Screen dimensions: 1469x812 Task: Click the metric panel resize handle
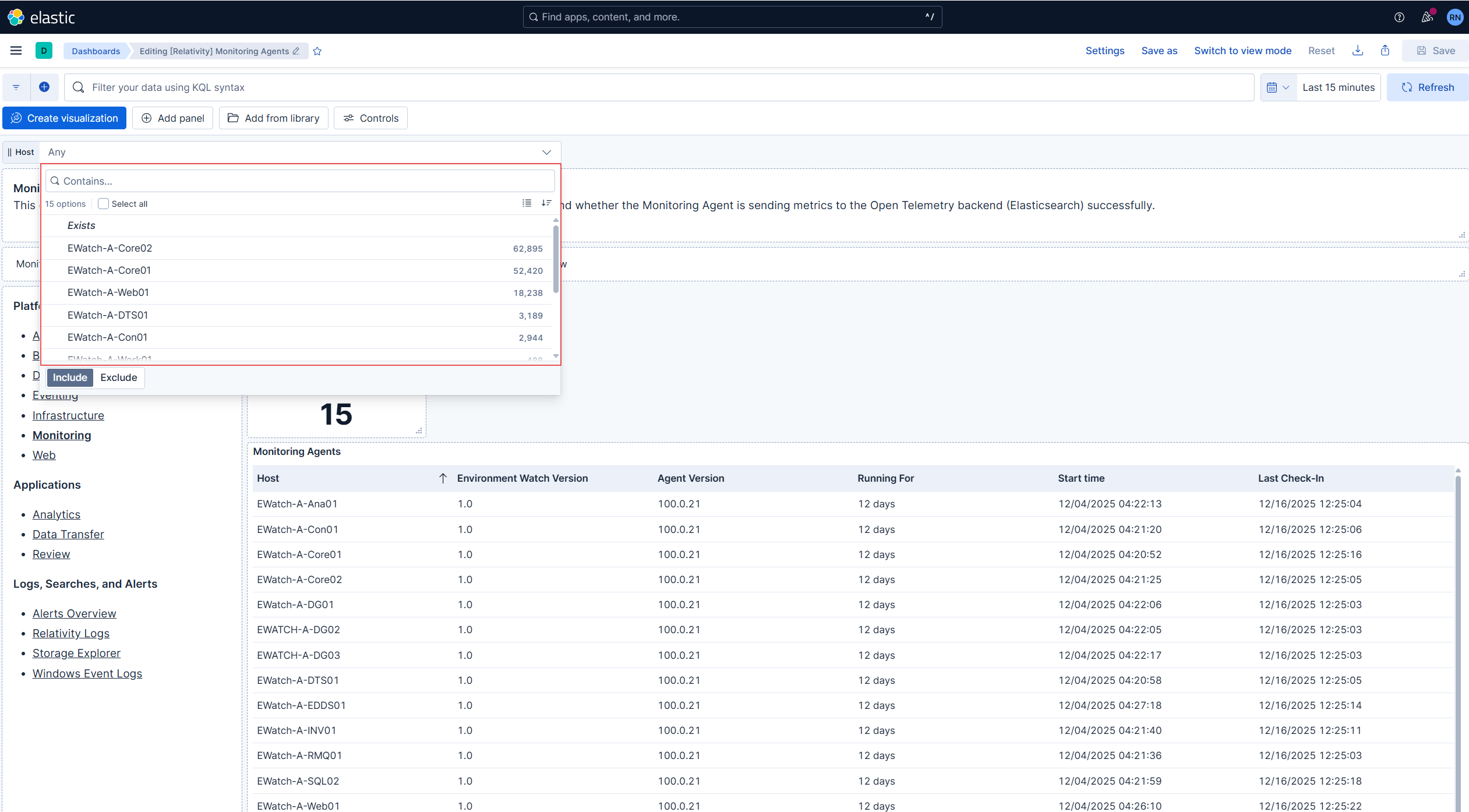[x=419, y=430]
